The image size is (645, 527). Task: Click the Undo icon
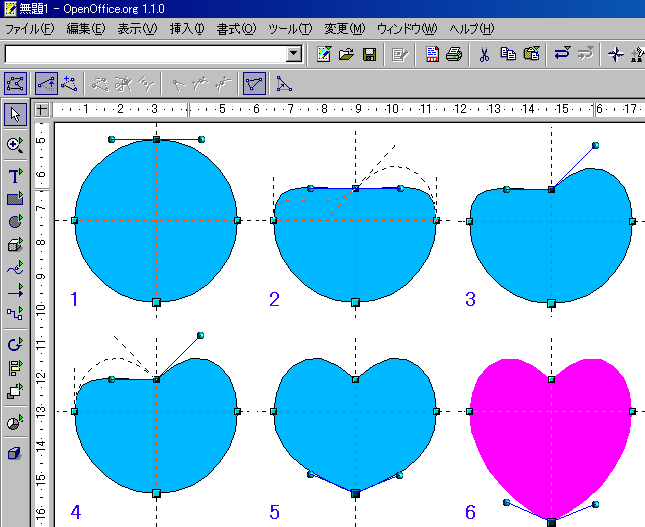pyautogui.click(x=562, y=54)
